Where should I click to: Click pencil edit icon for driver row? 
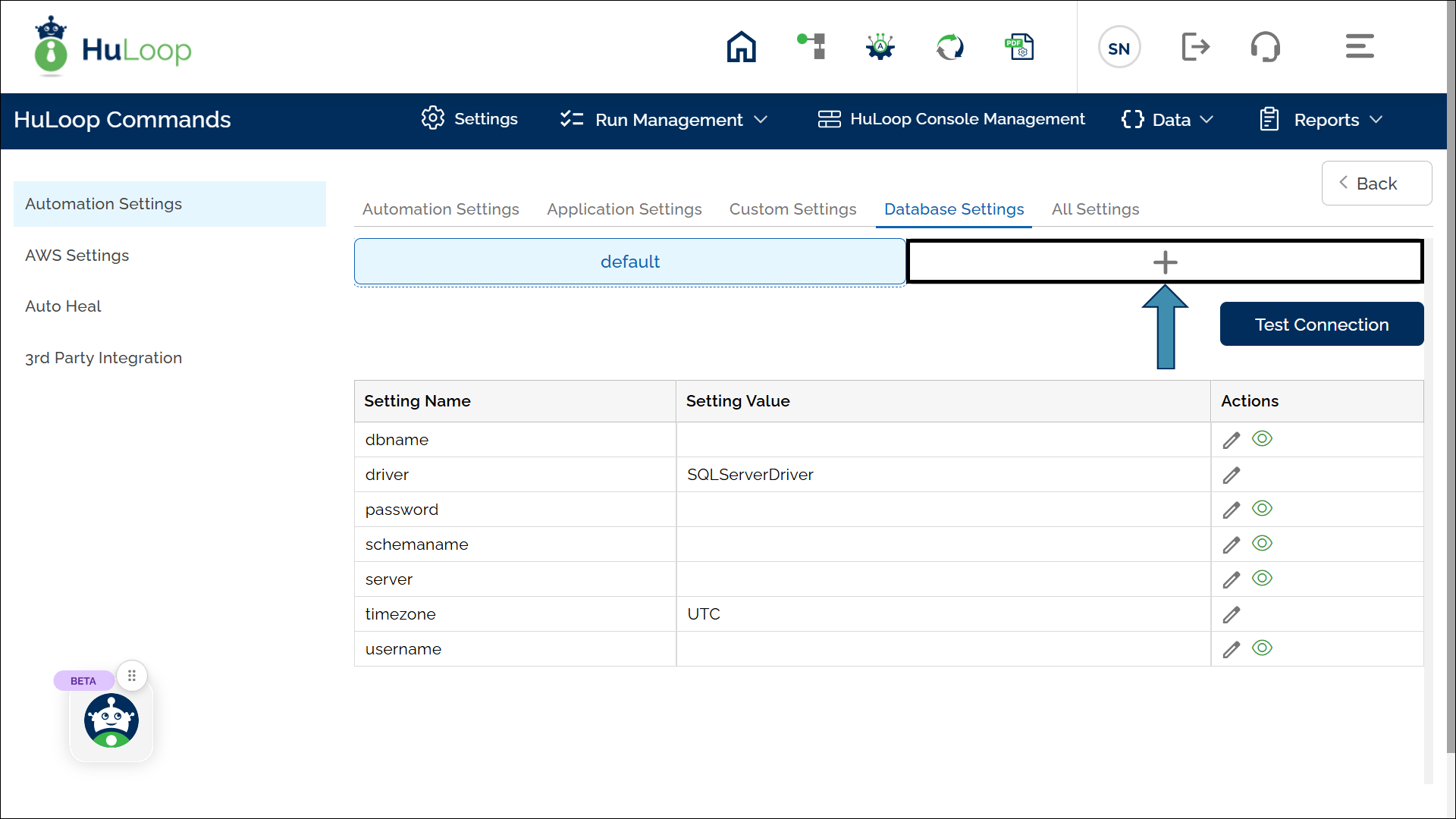[x=1231, y=475]
